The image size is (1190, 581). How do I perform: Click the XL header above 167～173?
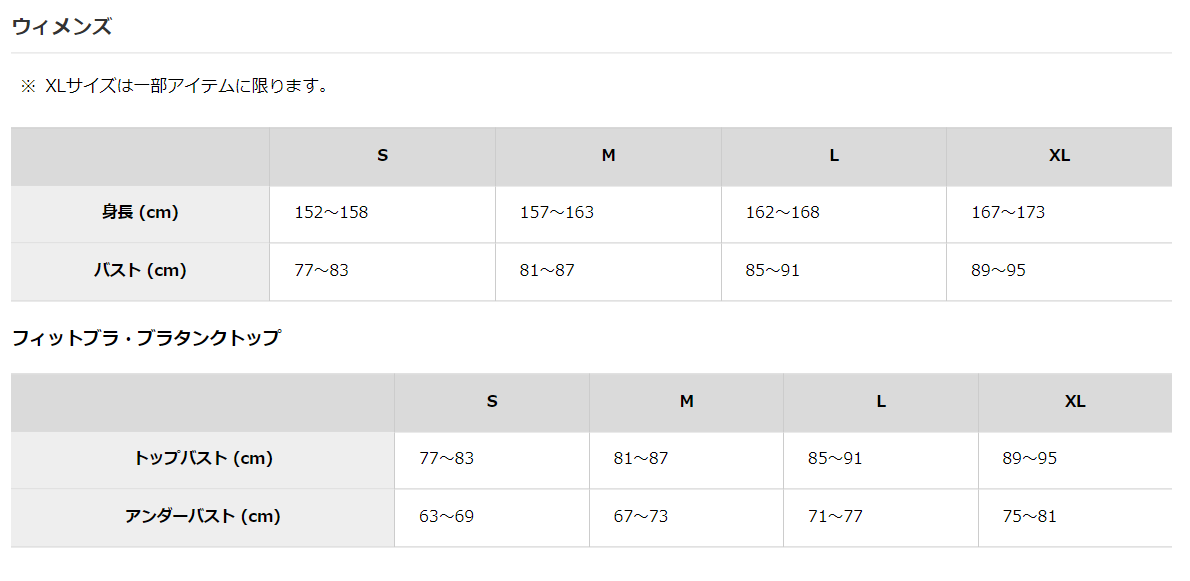(1059, 156)
